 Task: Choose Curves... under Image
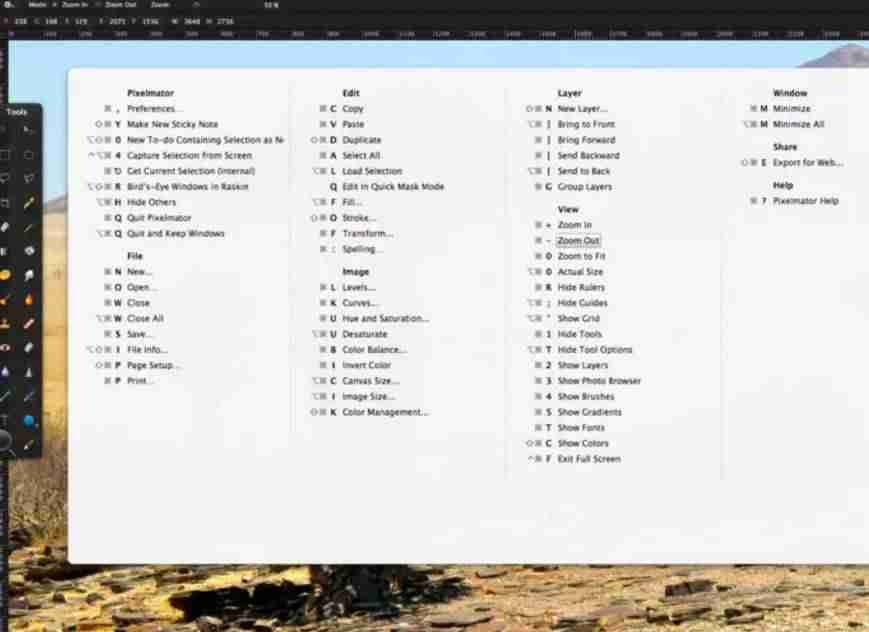point(359,303)
